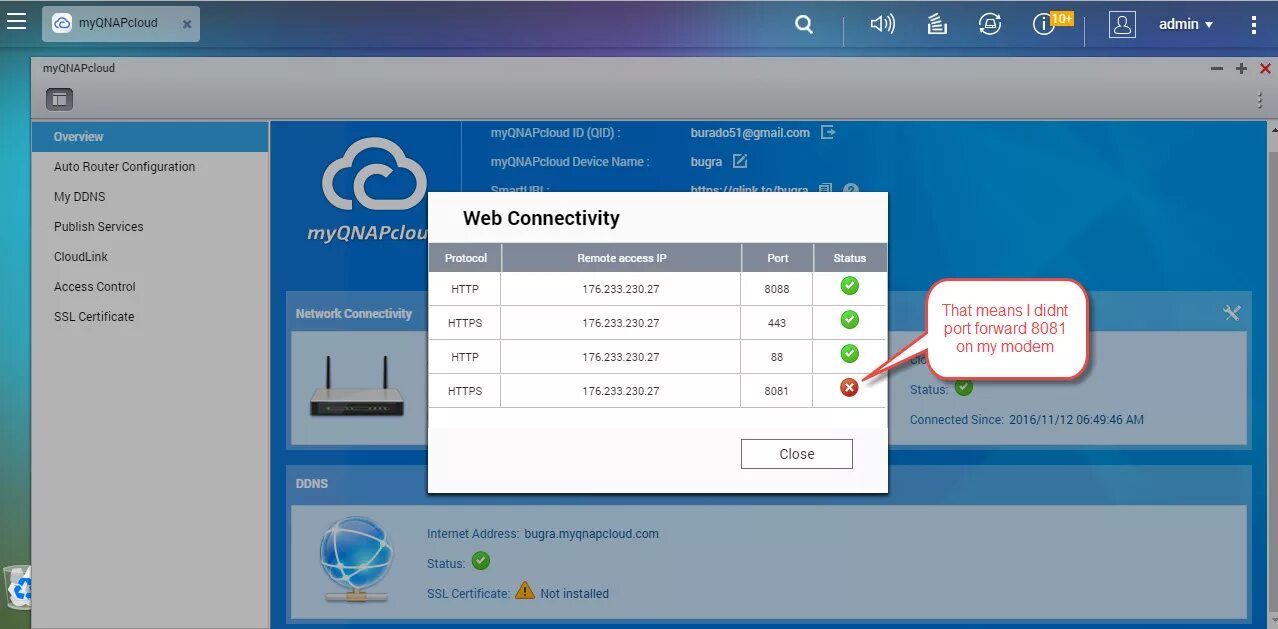Image resolution: width=1278 pixels, height=629 pixels.
Task: Click the Web Connectivity dialog title
Action: click(x=541, y=218)
